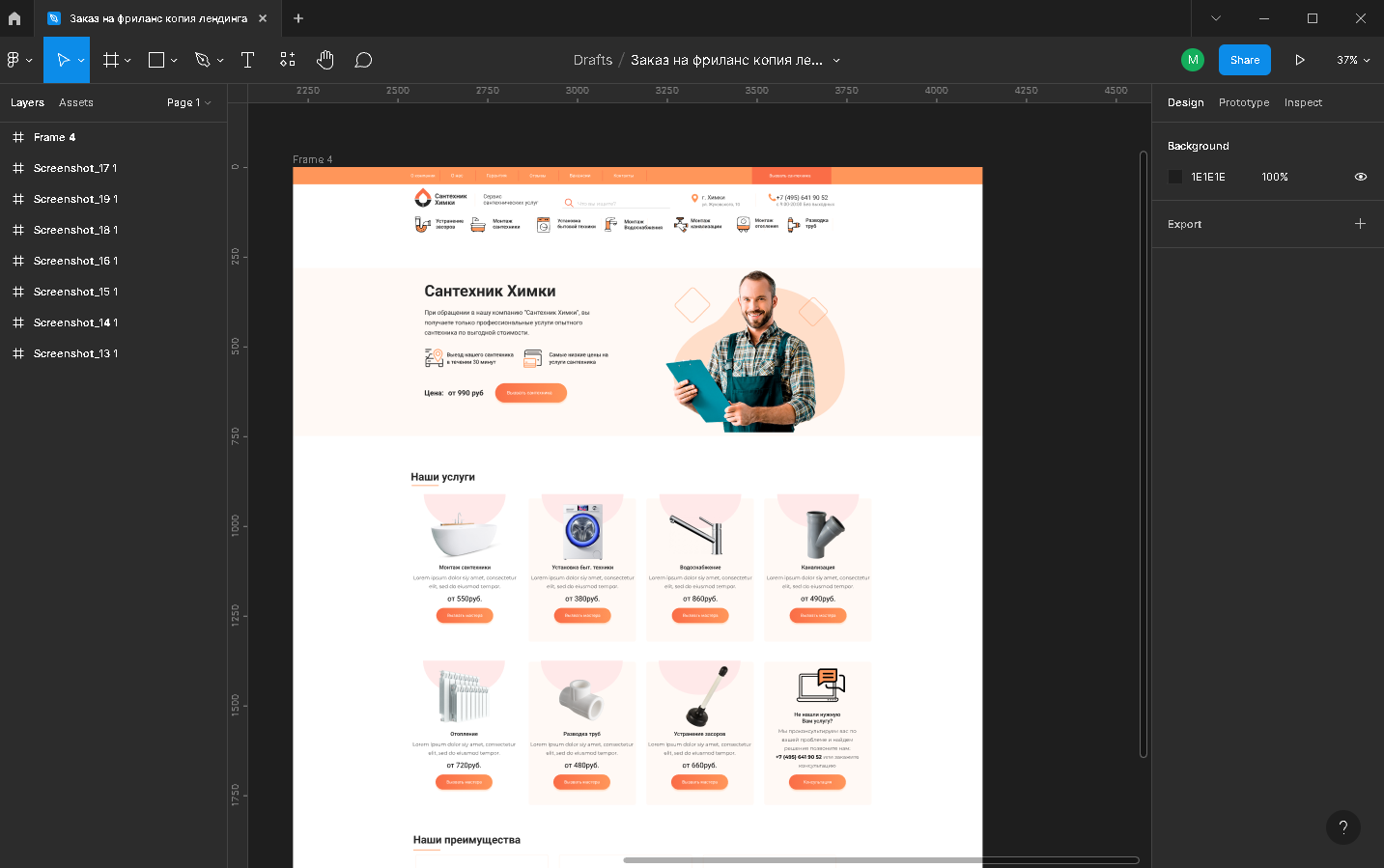Open the Drafts breadcrumb link
The width and height of the screenshot is (1384, 868).
(593, 60)
